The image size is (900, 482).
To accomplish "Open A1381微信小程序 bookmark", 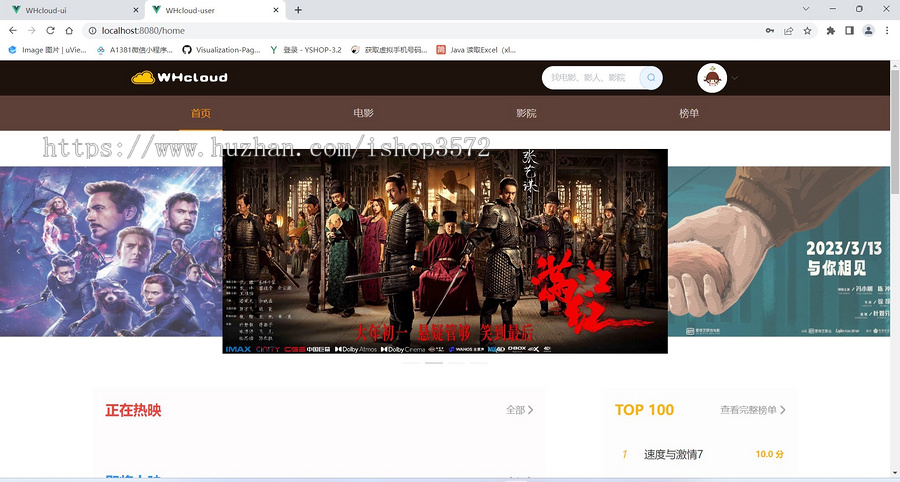I will (135, 50).
